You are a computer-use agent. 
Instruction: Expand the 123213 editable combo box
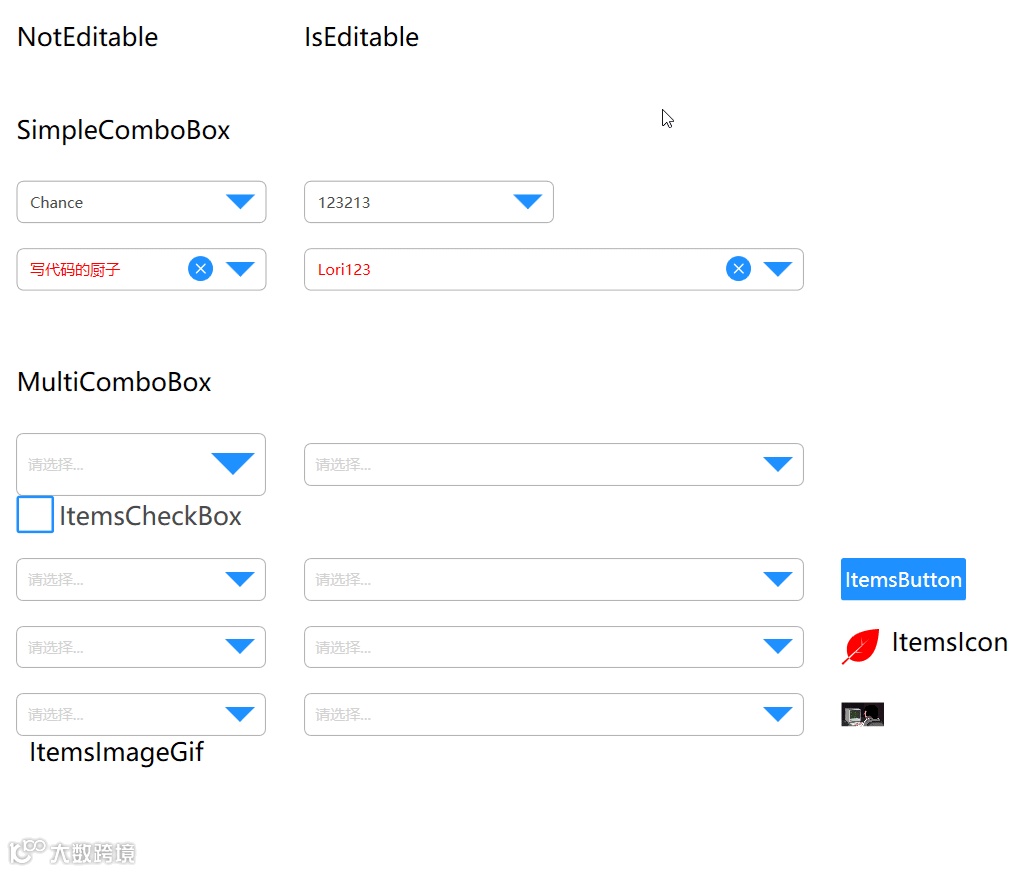pos(527,202)
